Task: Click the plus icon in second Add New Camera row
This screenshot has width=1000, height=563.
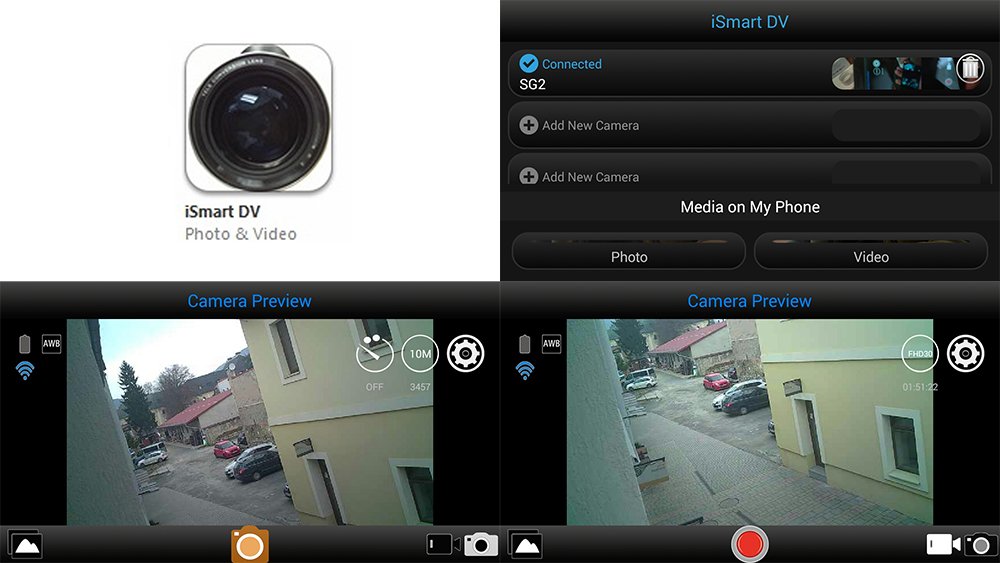Action: click(529, 176)
